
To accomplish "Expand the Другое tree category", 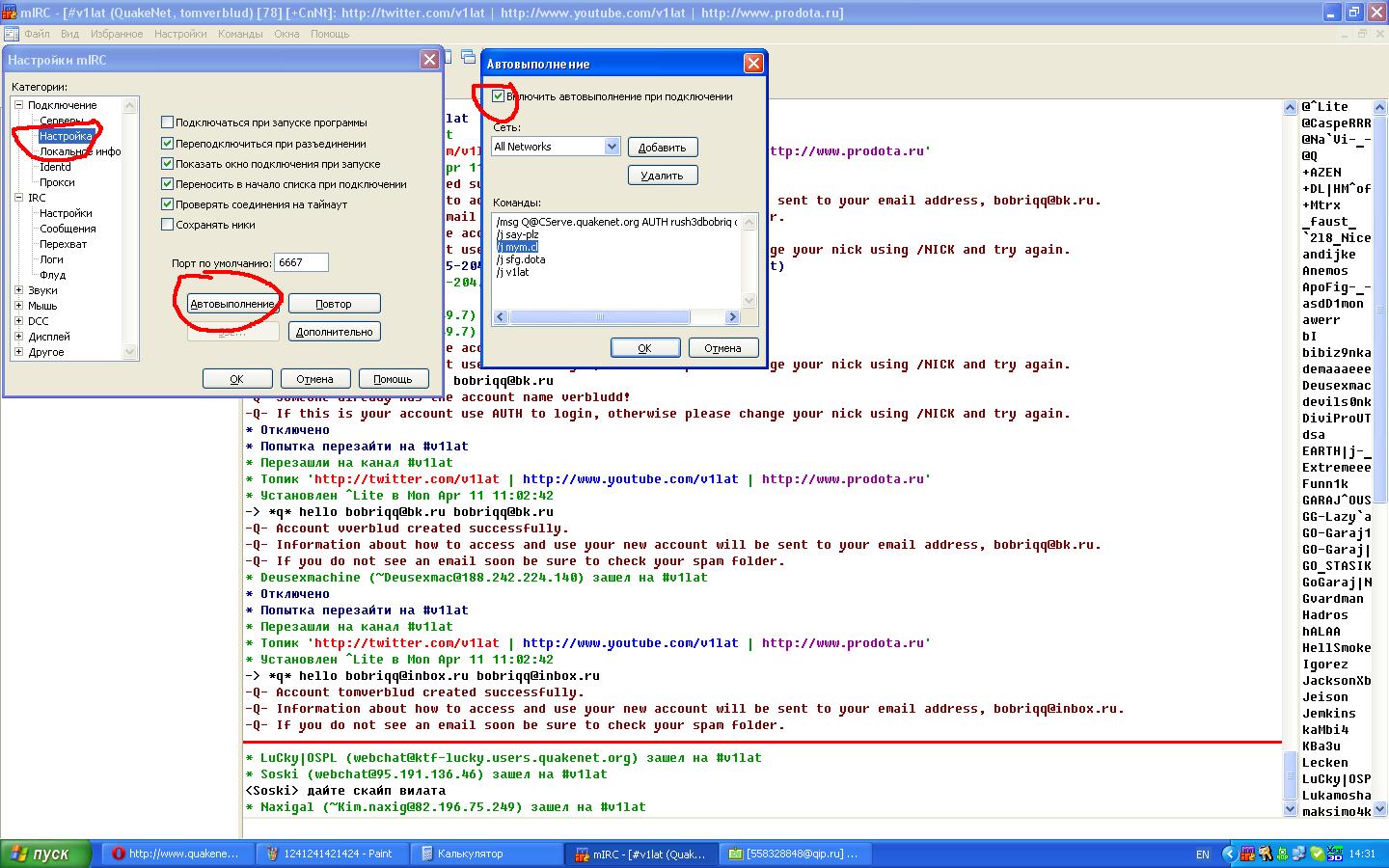I will click(19, 352).
